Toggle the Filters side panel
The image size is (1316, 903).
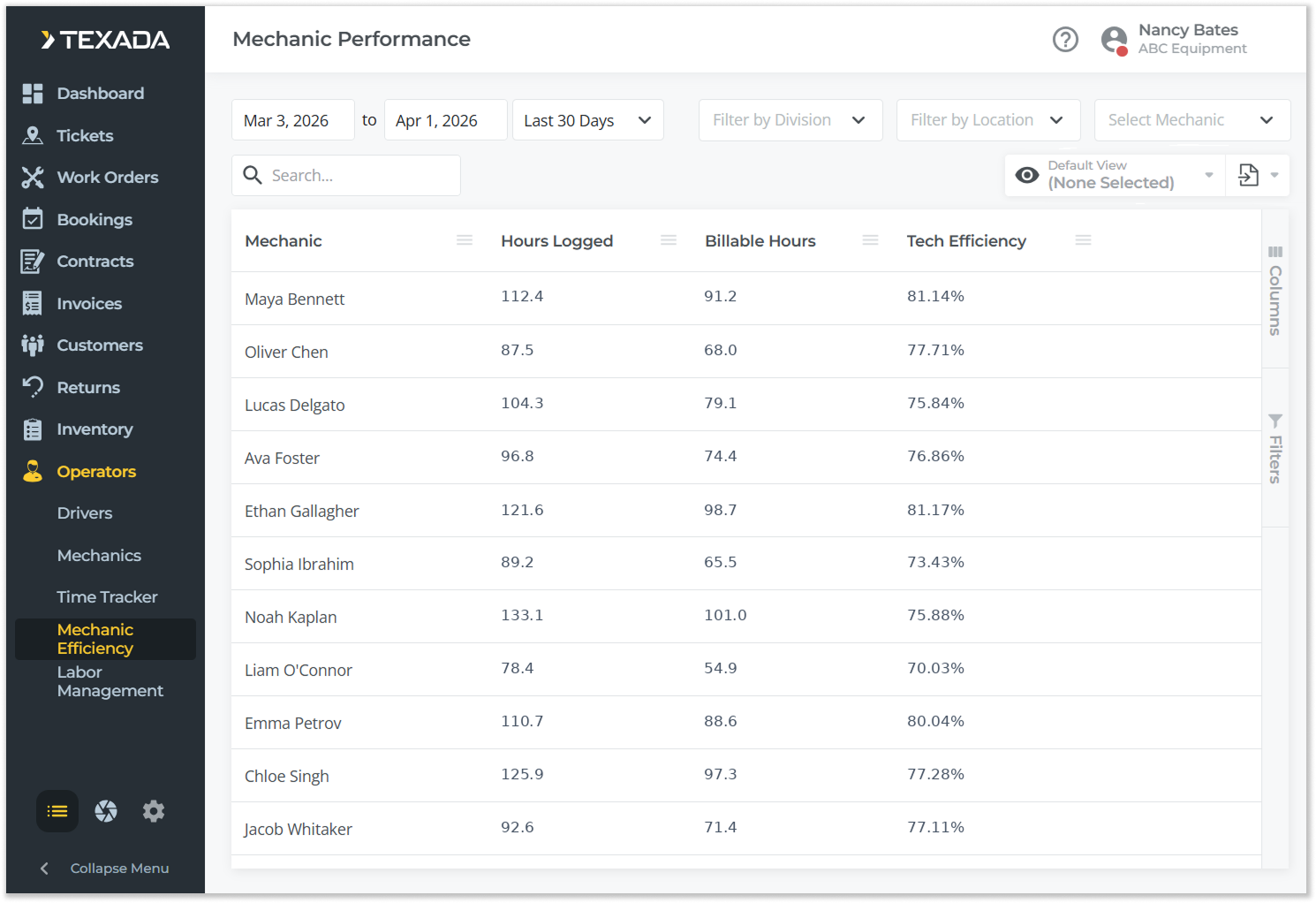[x=1275, y=448]
